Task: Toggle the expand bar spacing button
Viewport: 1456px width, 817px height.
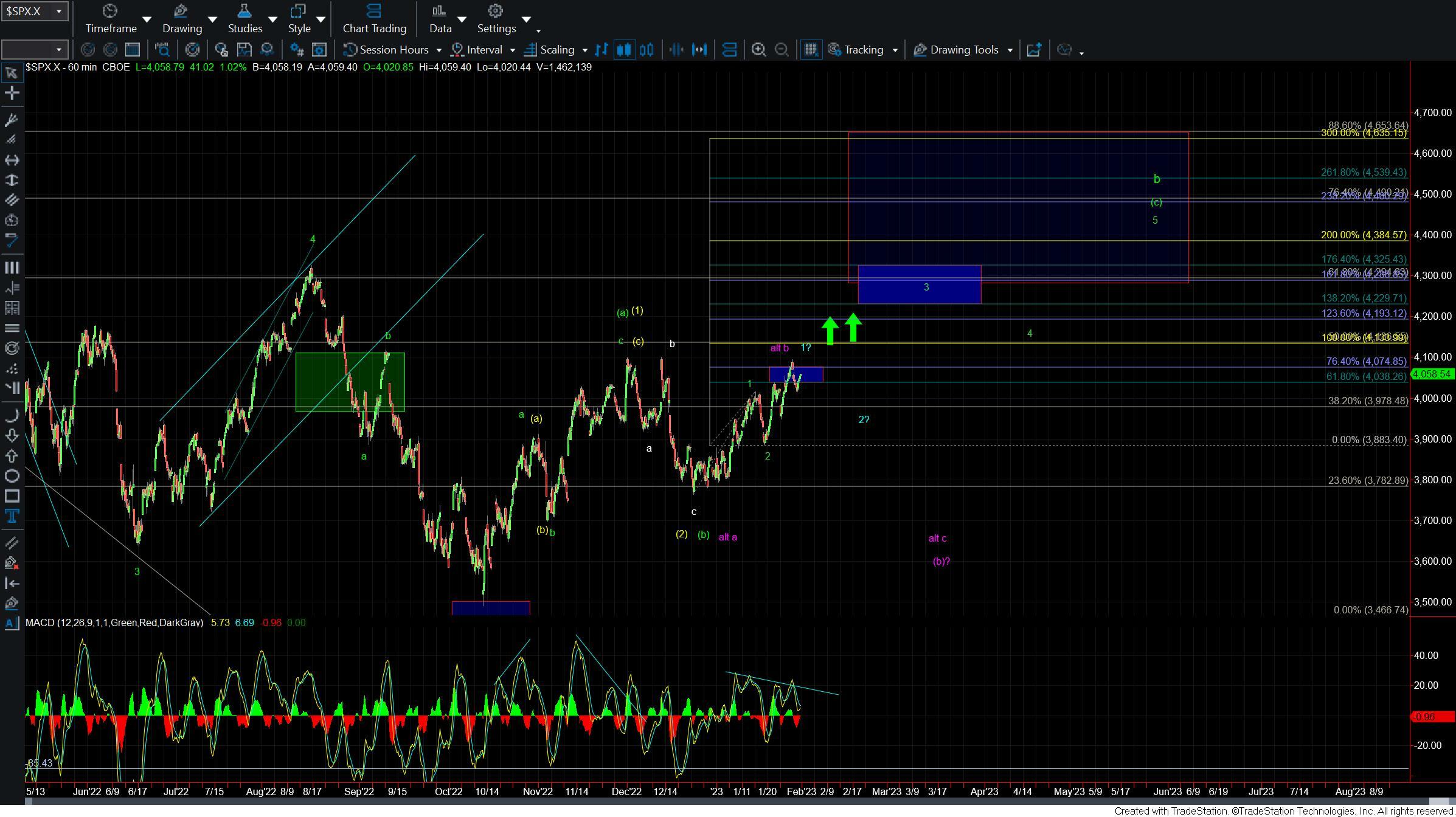Action: pyautogui.click(x=699, y=50)
